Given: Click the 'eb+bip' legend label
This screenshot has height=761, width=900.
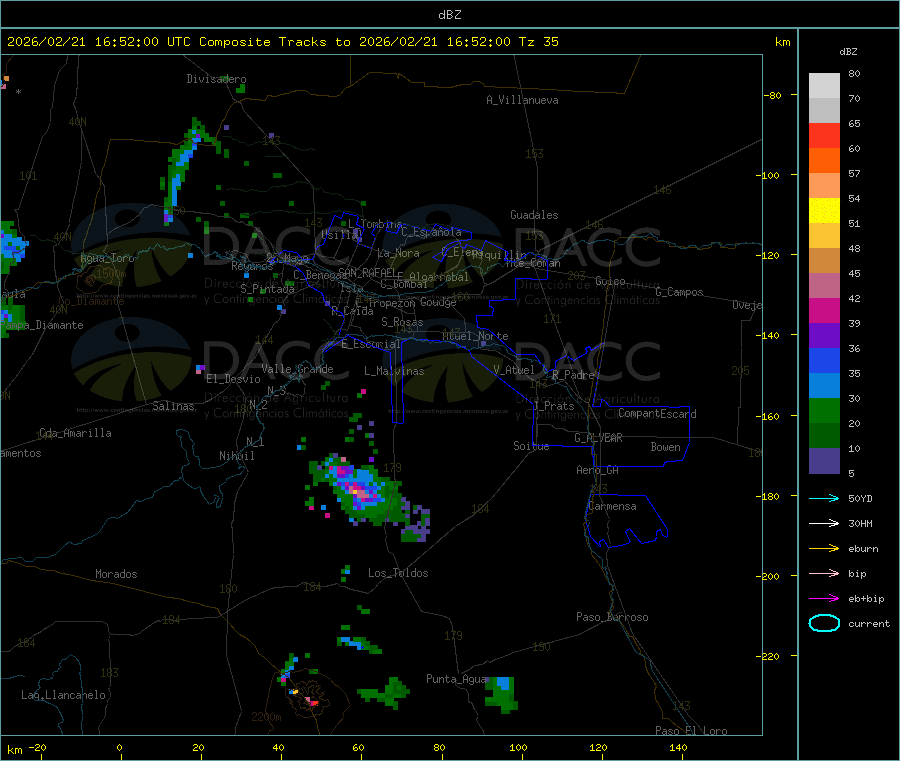Looking at the screenshot, I should click(x=866, y=599).
